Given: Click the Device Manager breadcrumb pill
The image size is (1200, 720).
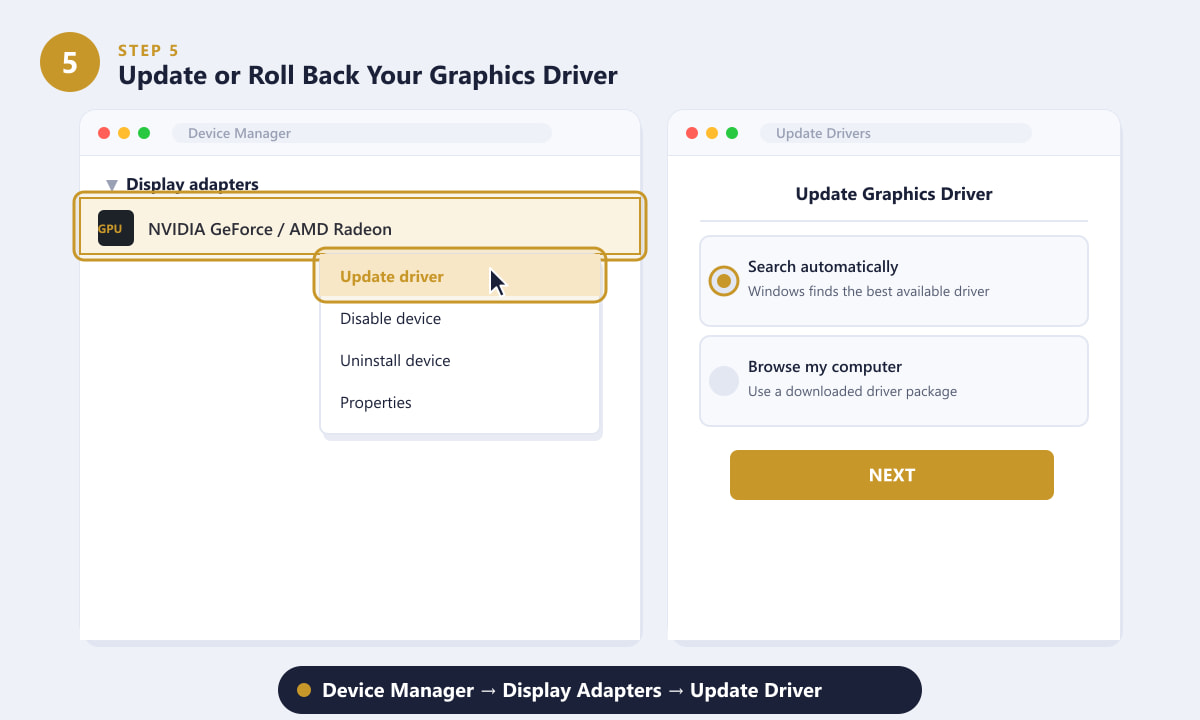Looking at the screenshot, I should pos(600,690).
